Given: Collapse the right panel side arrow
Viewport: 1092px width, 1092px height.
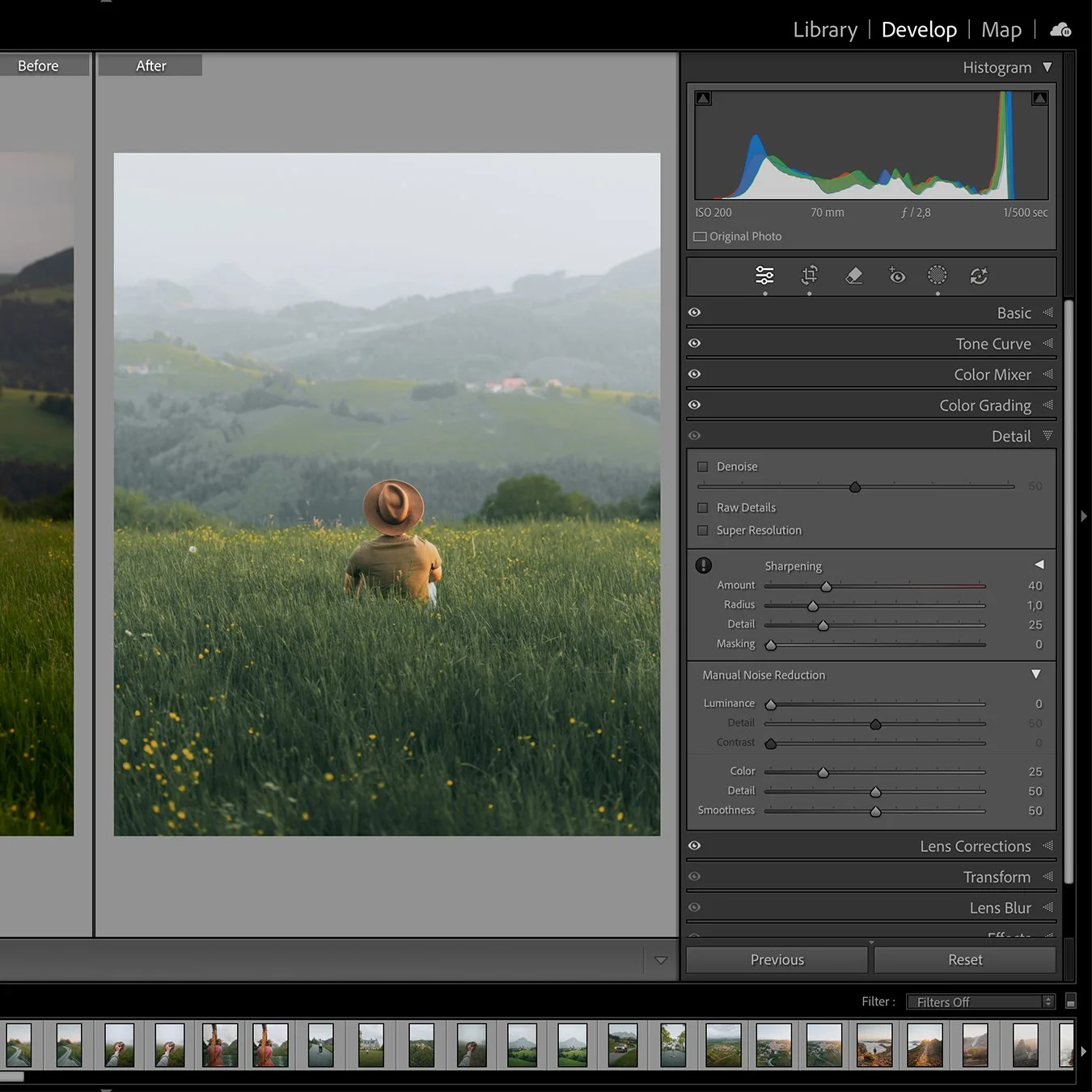Looking at the screenshot, I should pyautogui.click(x=1084, y=516).
